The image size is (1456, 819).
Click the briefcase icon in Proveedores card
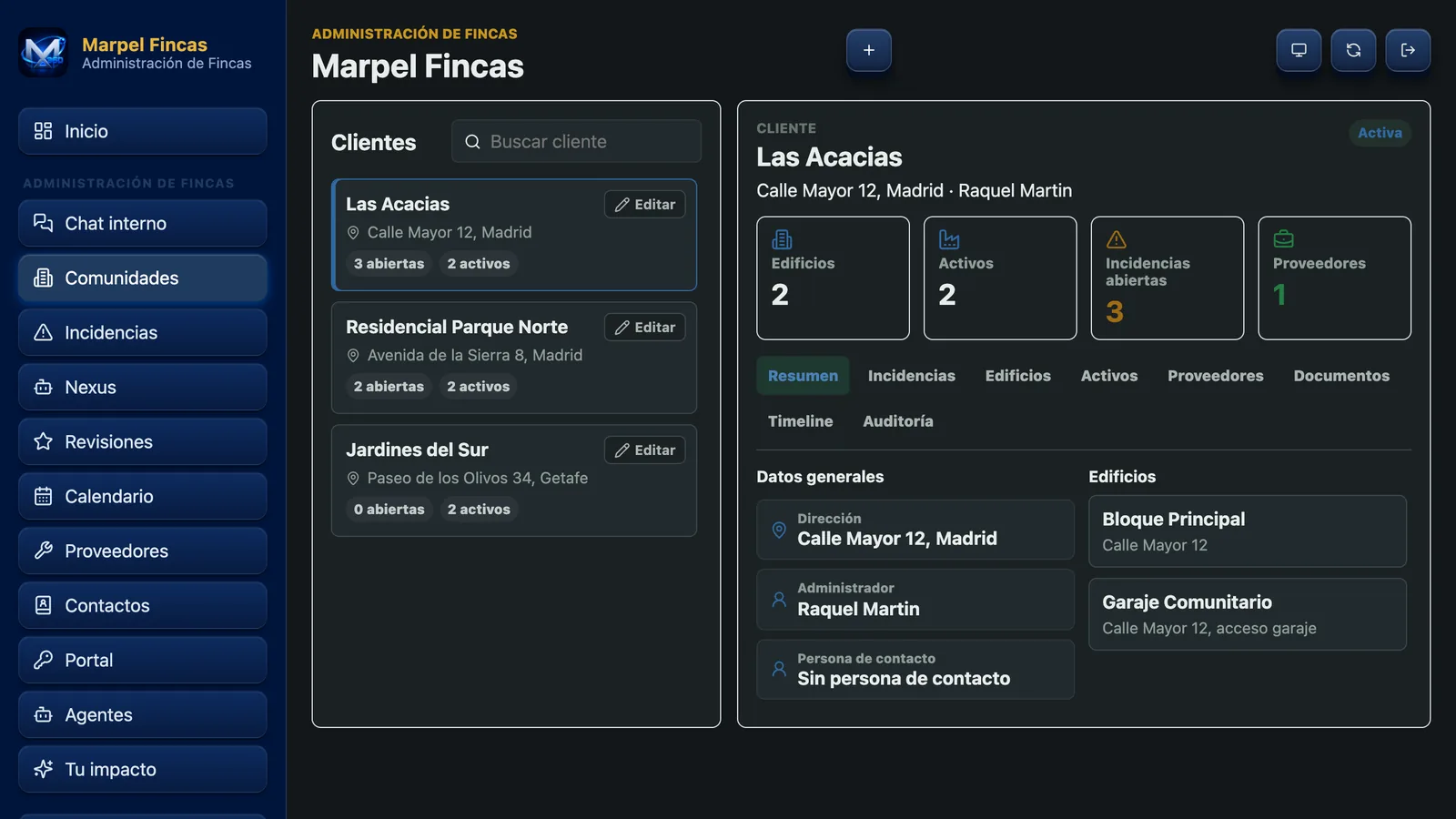(1283, 239)
